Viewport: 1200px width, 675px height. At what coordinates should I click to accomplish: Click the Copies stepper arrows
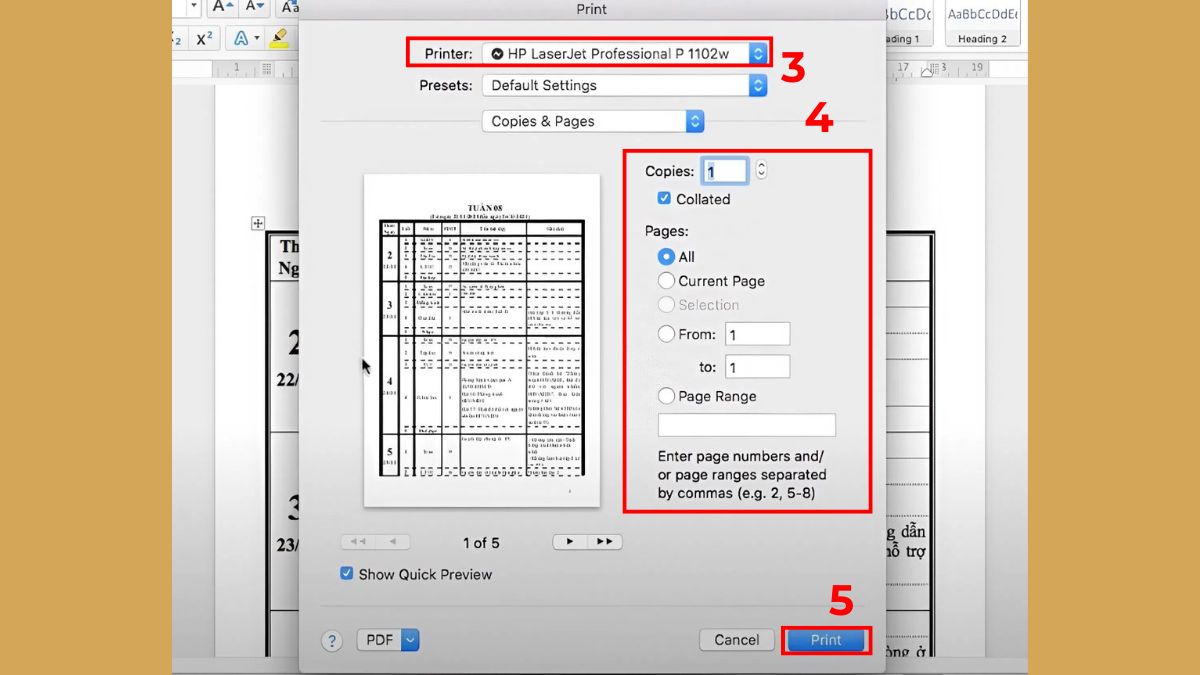point(761,170)
